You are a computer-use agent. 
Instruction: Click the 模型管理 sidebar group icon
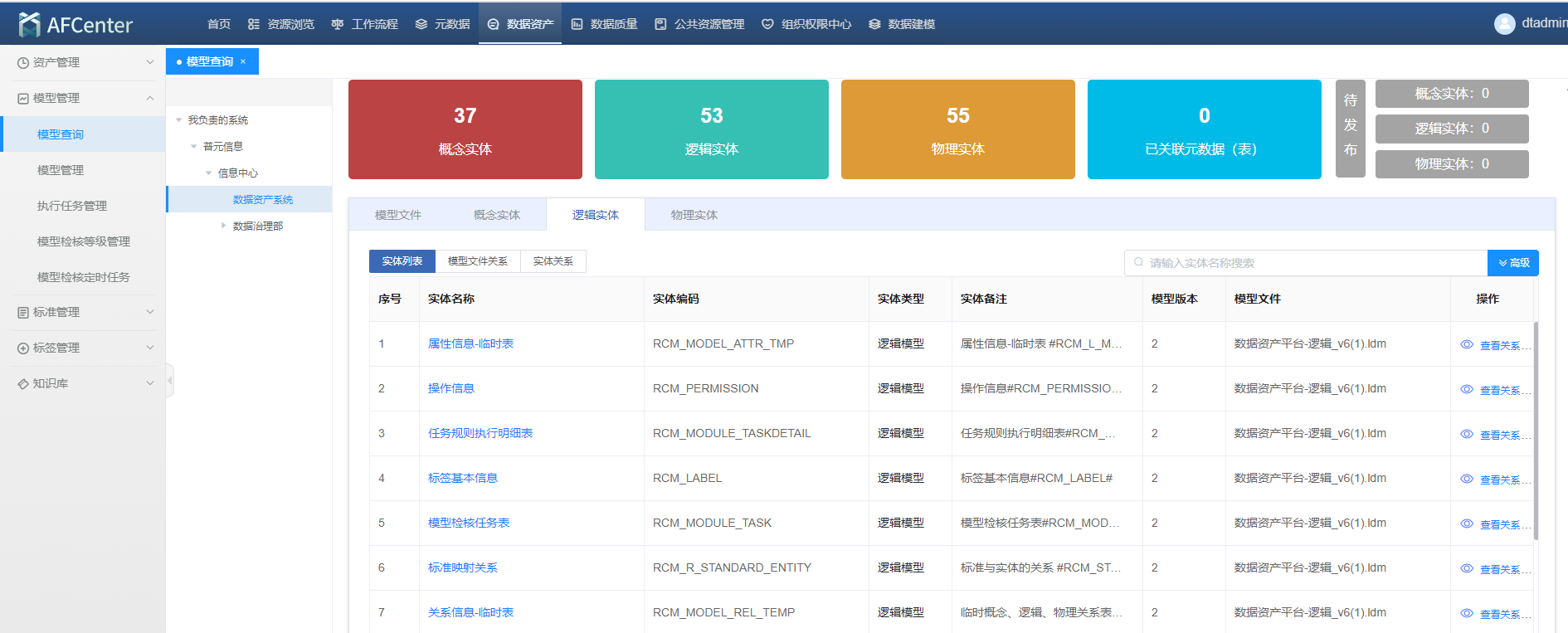tap(23, 99)
